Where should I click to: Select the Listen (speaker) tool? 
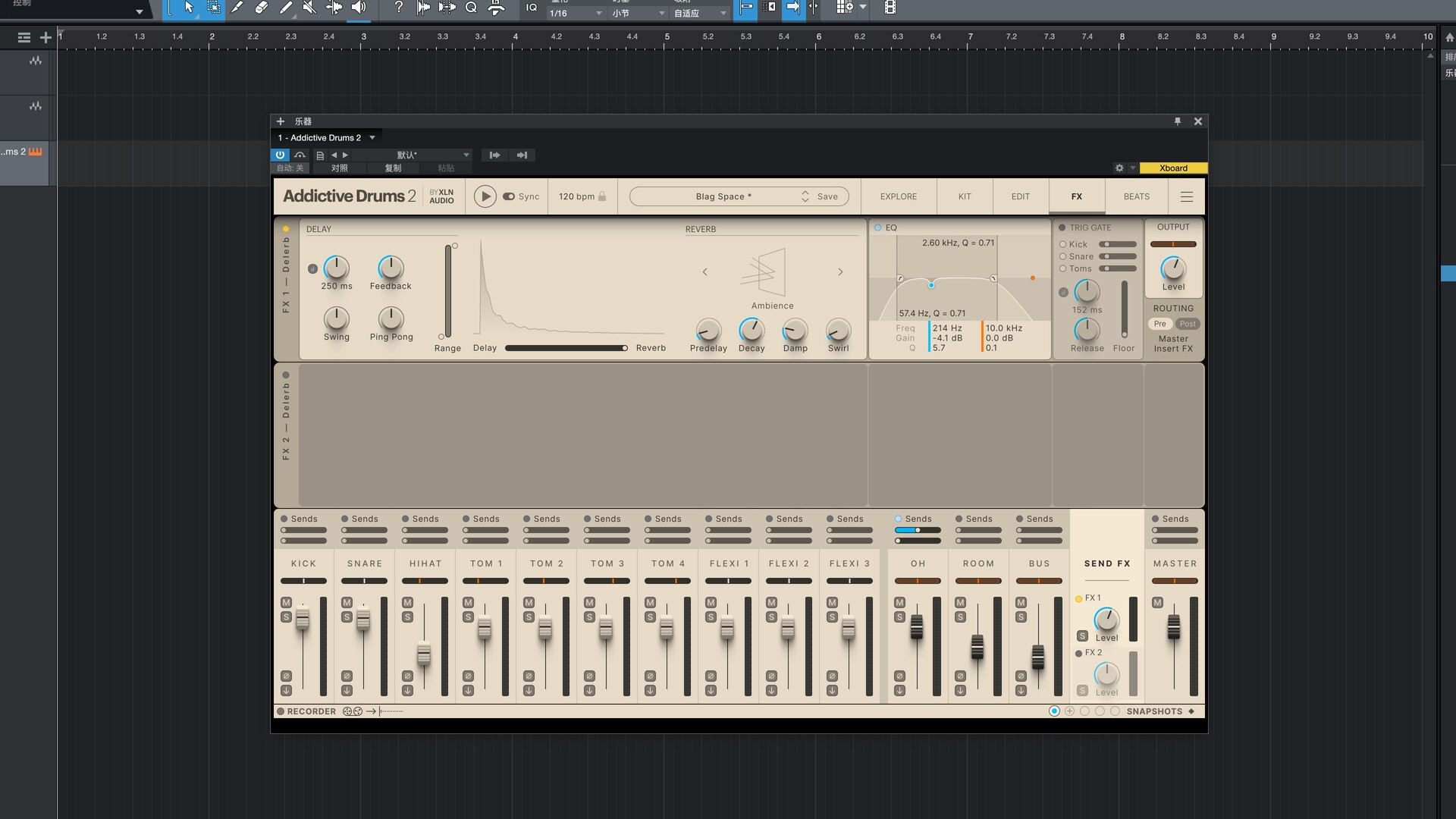(359, 8)
